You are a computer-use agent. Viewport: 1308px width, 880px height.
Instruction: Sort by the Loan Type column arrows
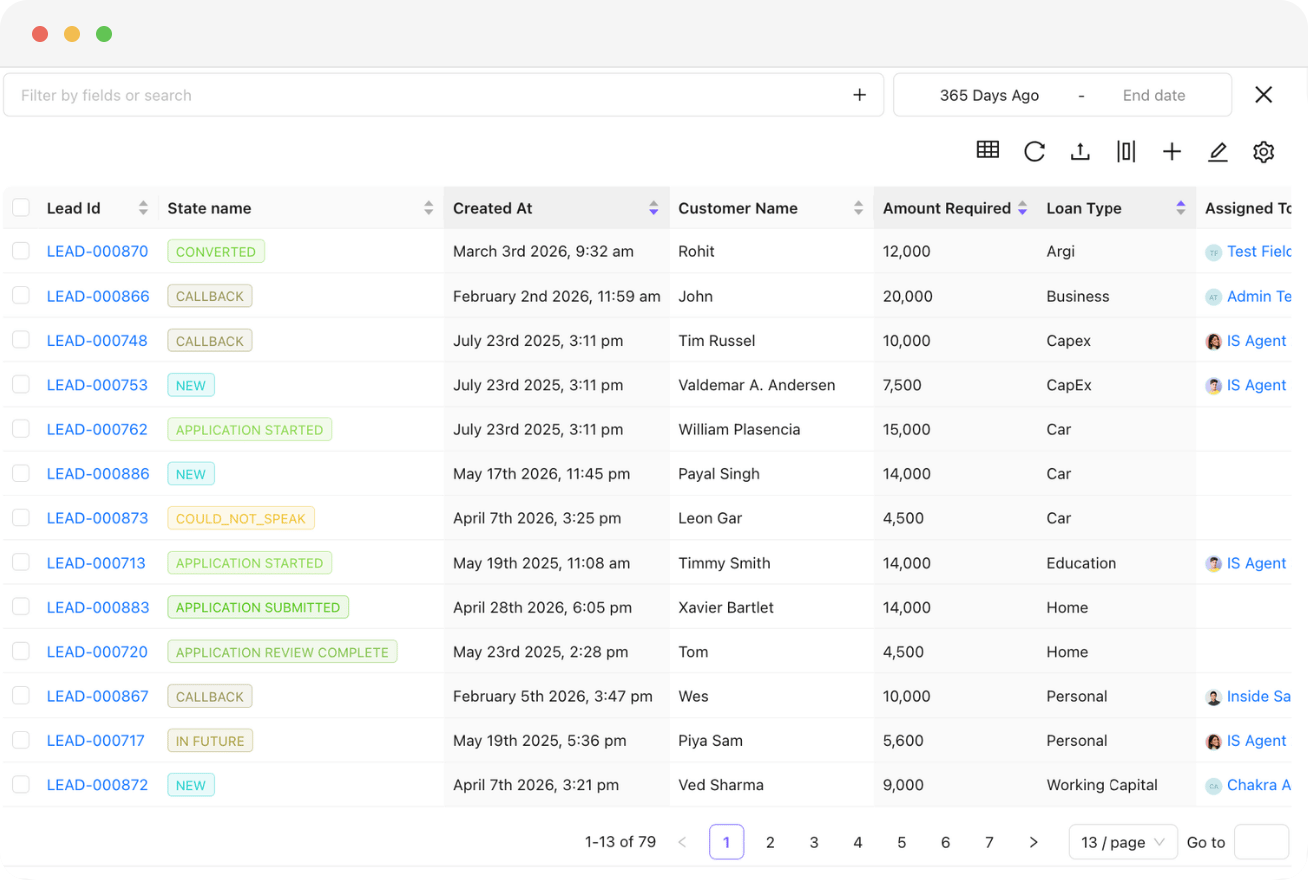click(1181, 208)
